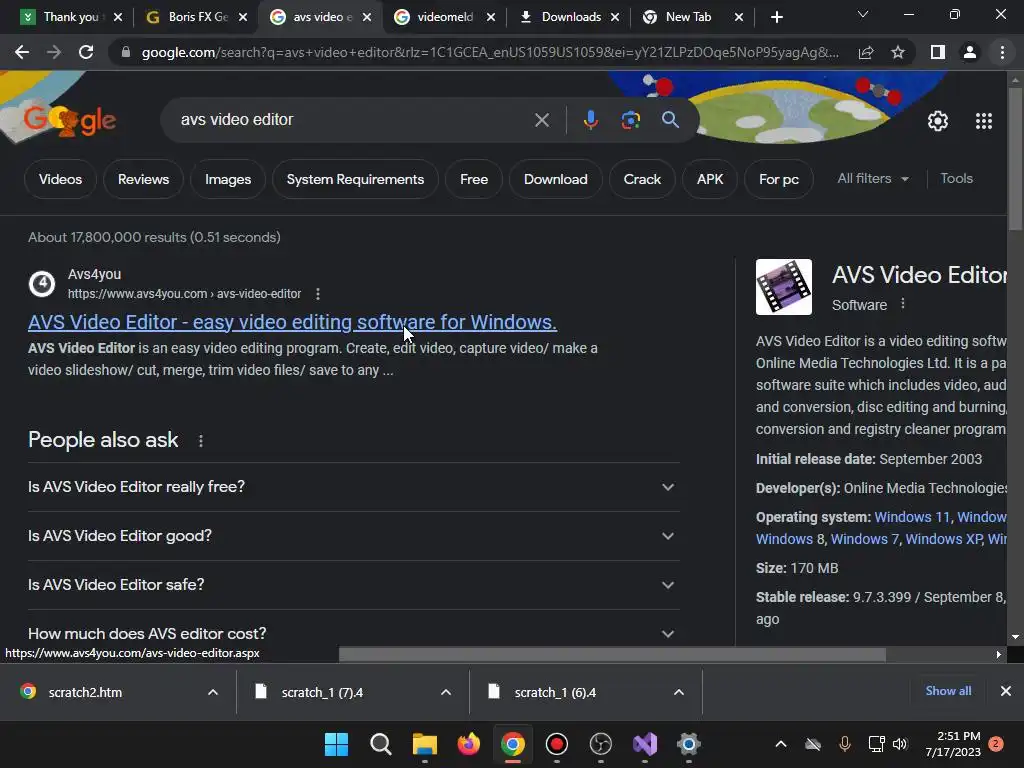
Task: Close the downloads bar
Action: pos(1006,691)
